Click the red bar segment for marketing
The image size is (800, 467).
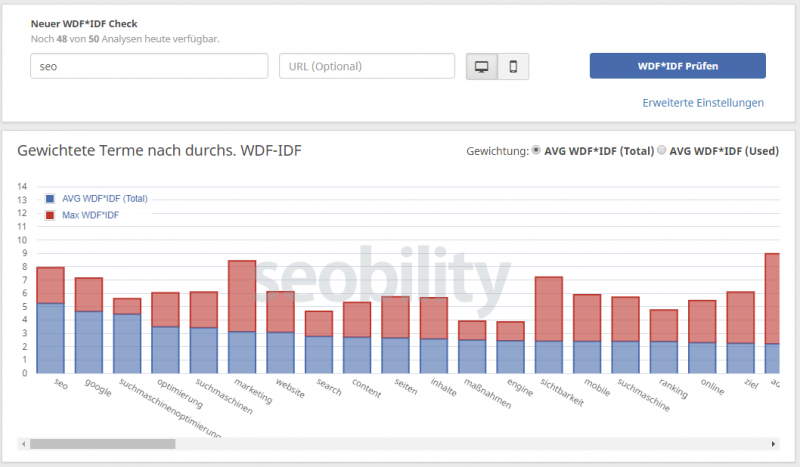pyautogui.click(x=242, y=297)
